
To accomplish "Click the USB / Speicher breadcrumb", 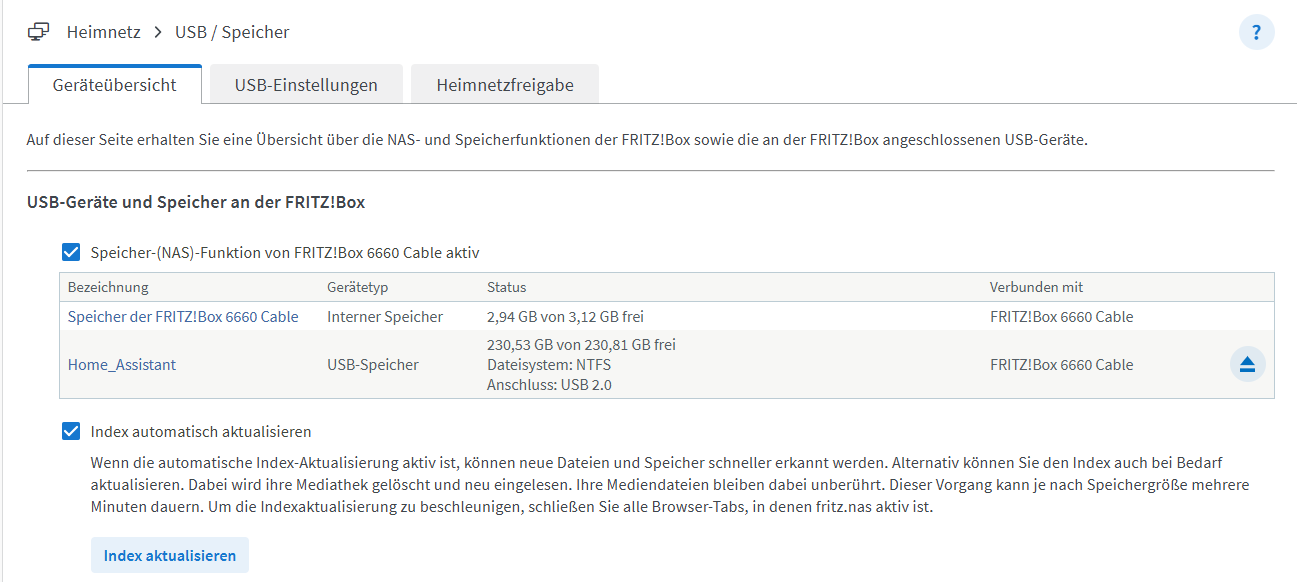I will (232, 32).
